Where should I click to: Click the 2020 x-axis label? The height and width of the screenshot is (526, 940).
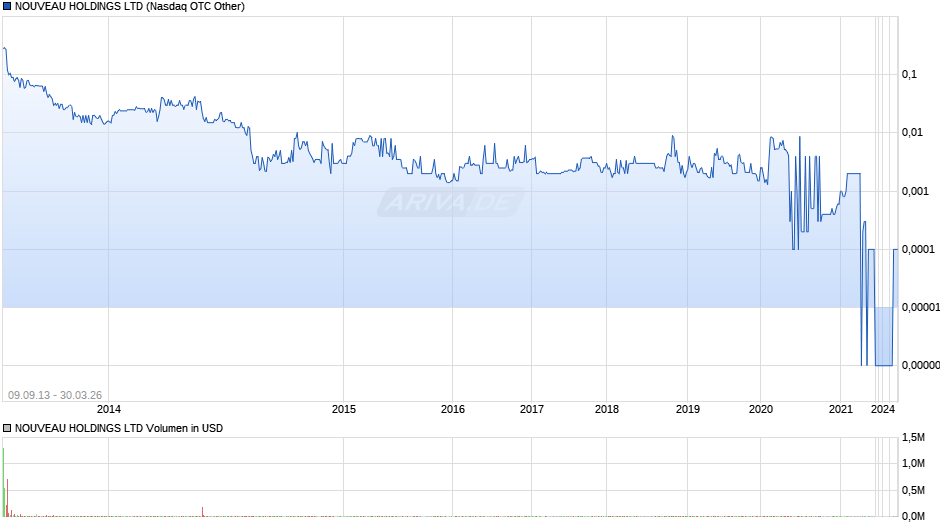pyautogui.click(x=761, y=409)
